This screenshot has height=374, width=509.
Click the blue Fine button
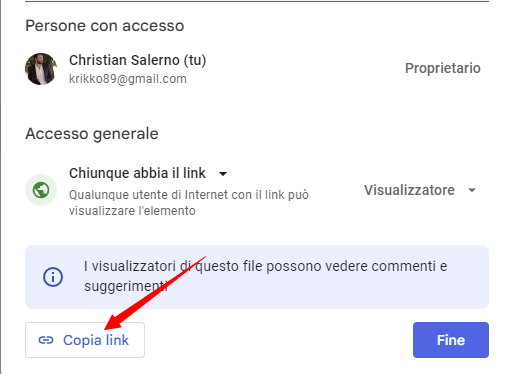click(x=451, y=340)
